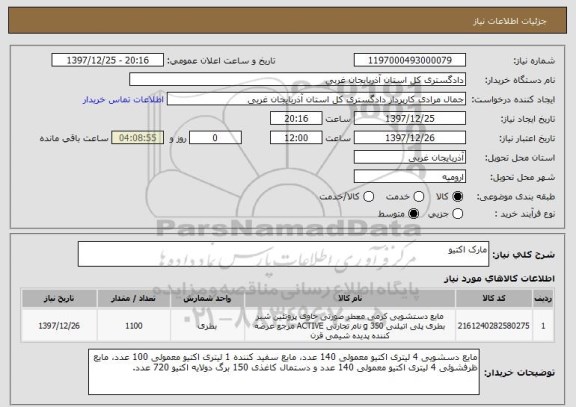
Task: Click the مارک اکتیو description text box
Action: [x=283, y=254]
